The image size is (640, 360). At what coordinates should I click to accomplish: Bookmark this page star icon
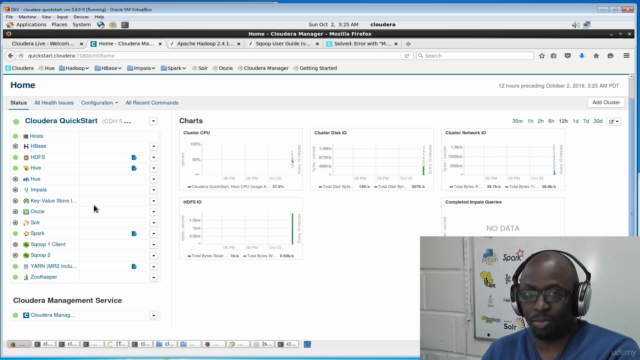pyautogui.click(x=542, y=56)
